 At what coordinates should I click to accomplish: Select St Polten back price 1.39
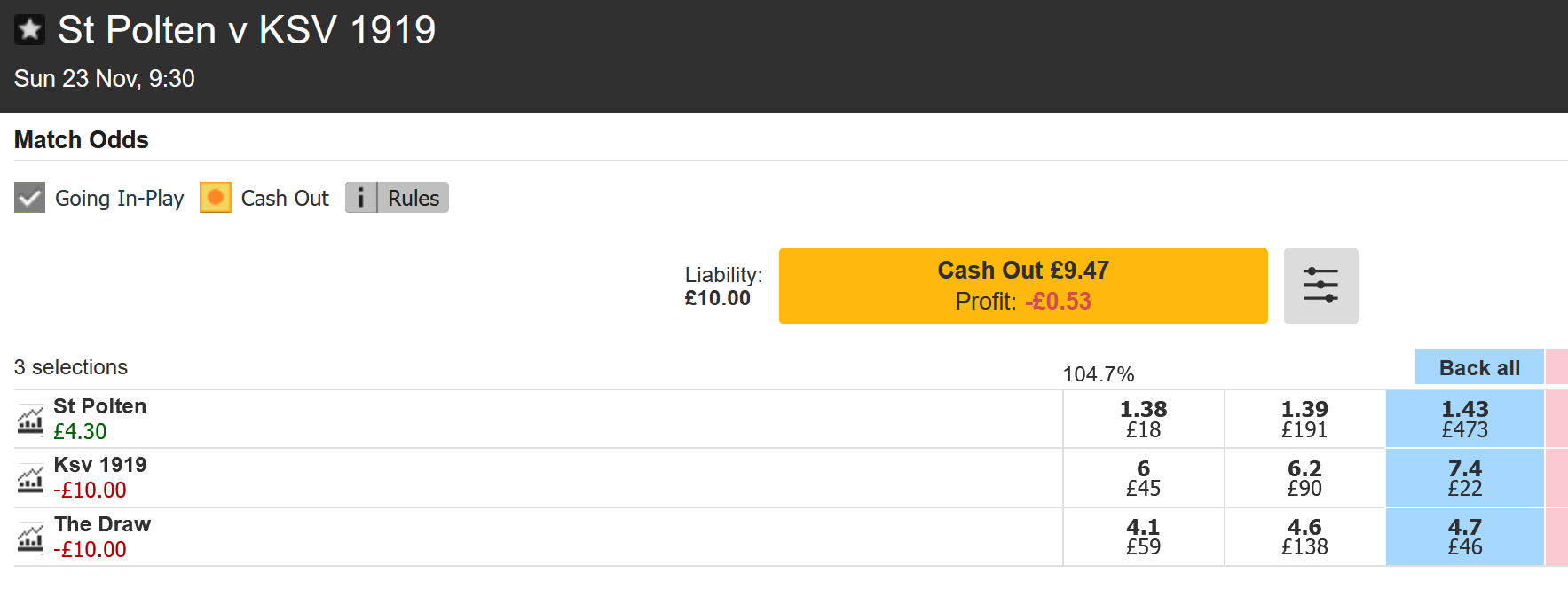click(x=1304, y=419)
